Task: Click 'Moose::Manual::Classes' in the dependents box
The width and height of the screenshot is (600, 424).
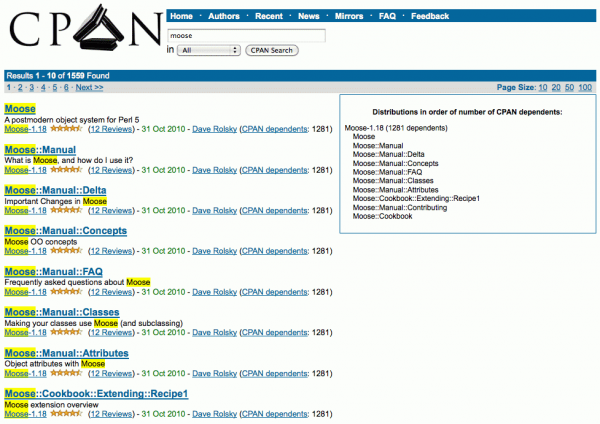Action: coord(393,181)
